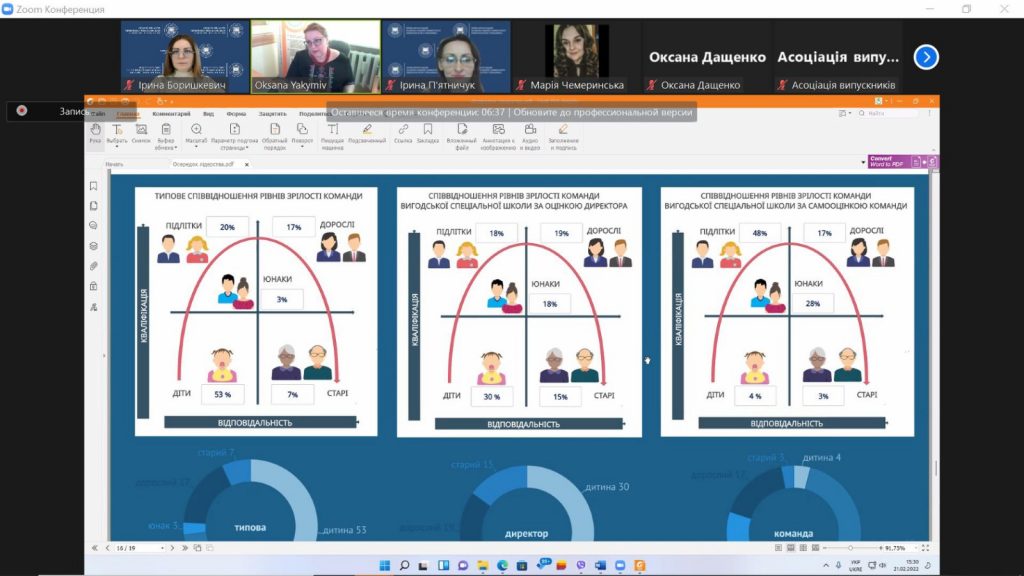Viewport: 1024px width, 576px height.
Task: Activate the Highlight (Подсвеченный) tool
Action: click(x=367, y=132)
